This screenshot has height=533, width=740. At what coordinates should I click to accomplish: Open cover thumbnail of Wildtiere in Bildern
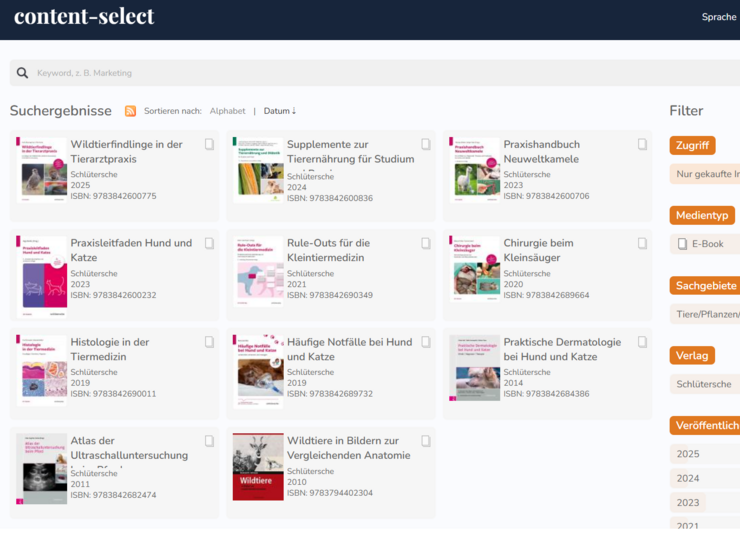point(258,467)
